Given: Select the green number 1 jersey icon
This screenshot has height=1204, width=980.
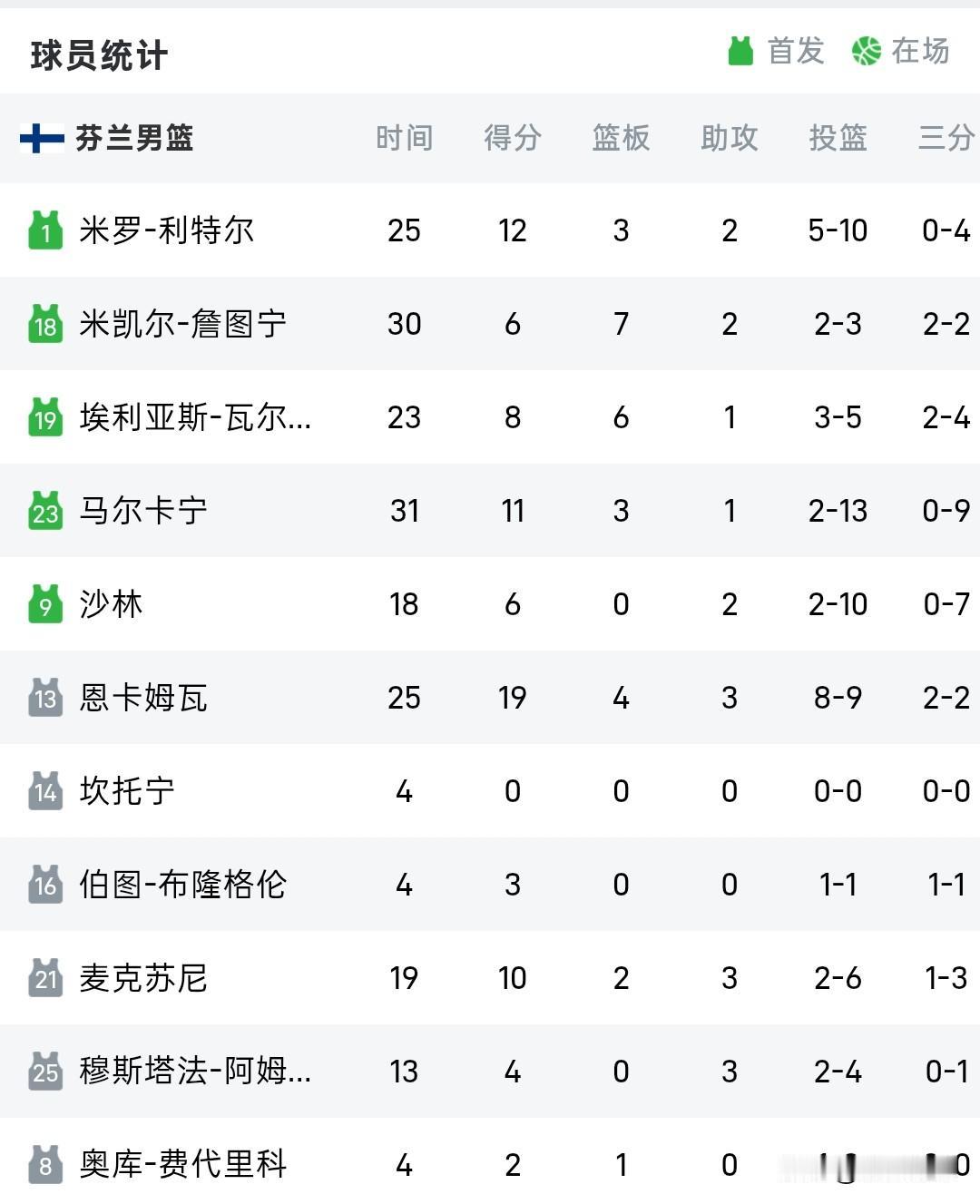Looking at the screenshot, I should pyautogui.click(x=45, y=230).
